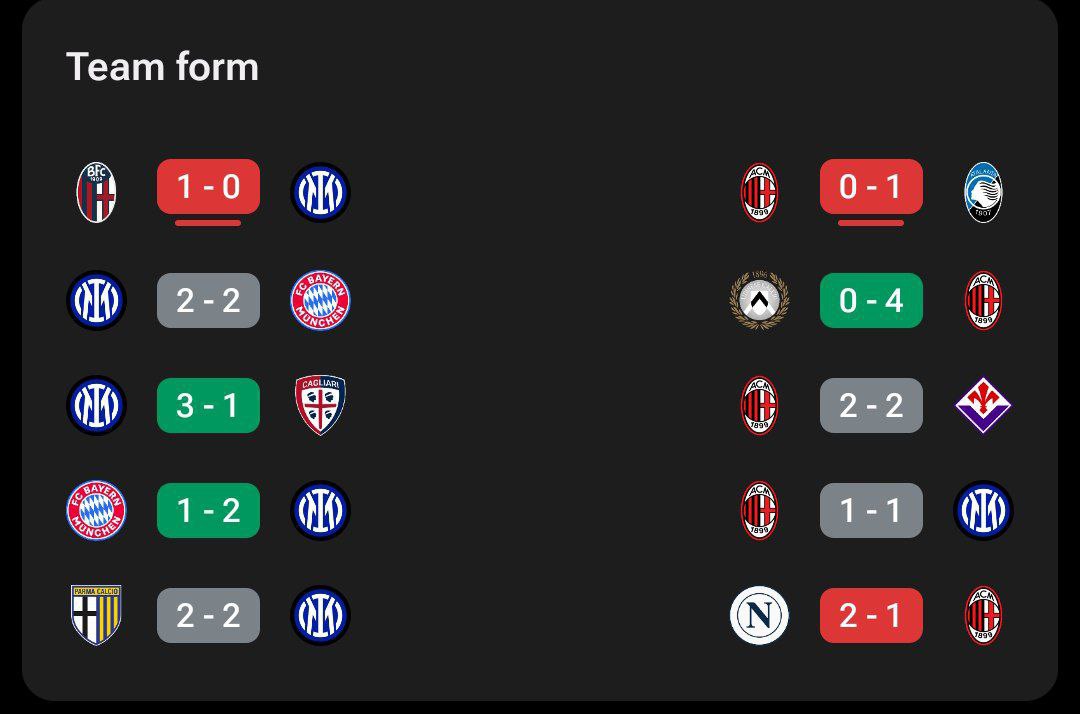Open the Fiorentina club logo

tap(983, 405)
